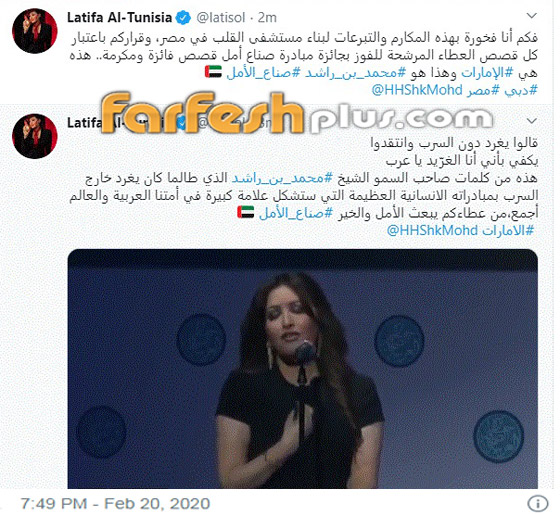
Task: Expand second tweet options chevron
Action: [532, 121]
